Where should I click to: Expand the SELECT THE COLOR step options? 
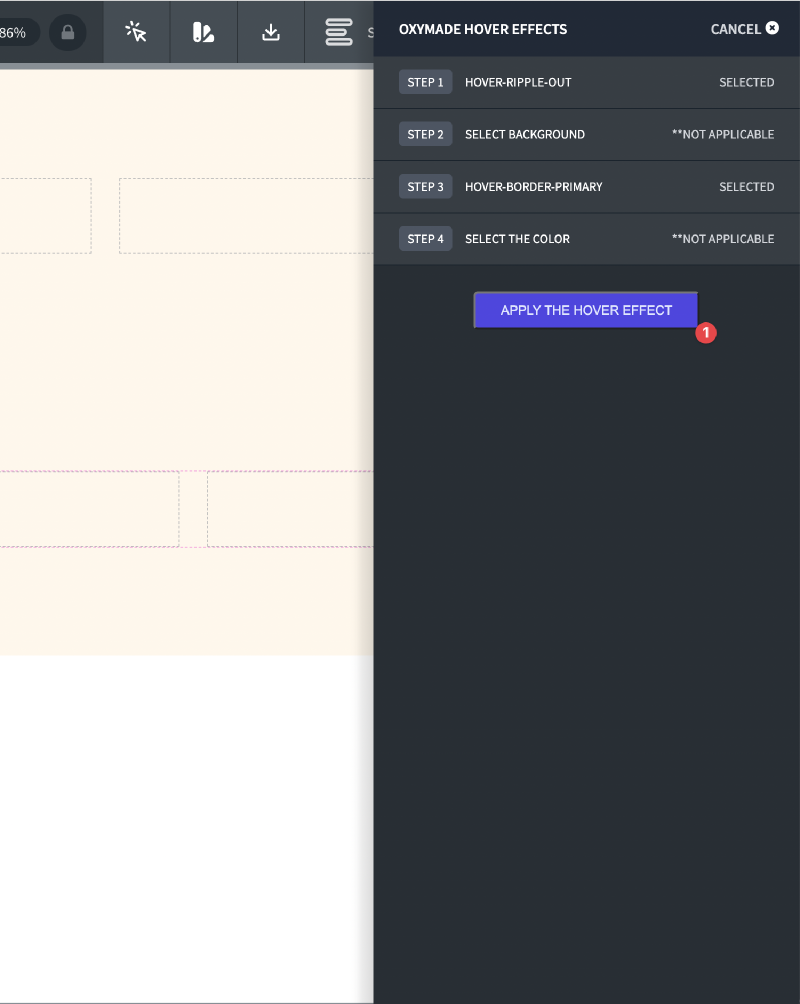(586, 238)
